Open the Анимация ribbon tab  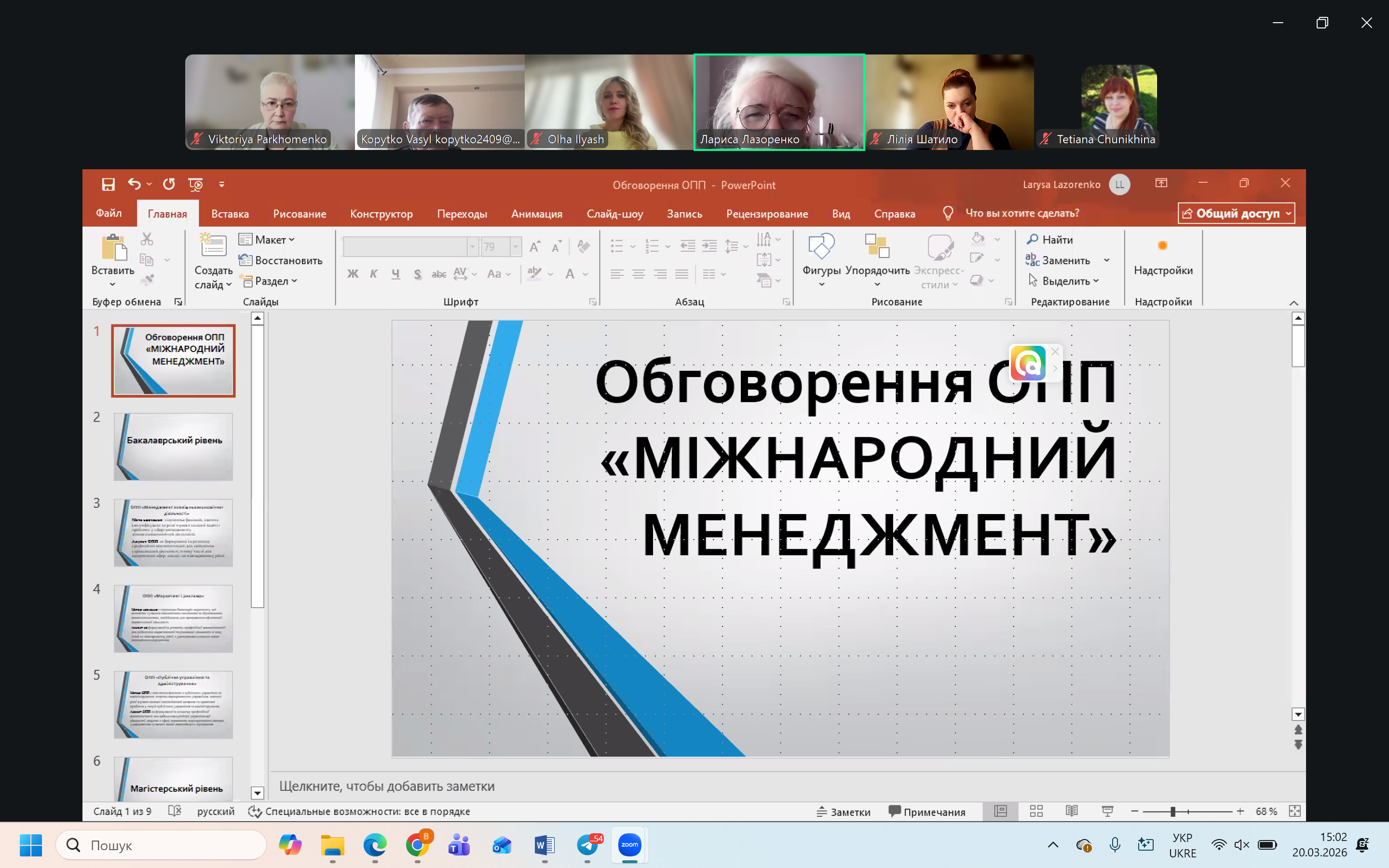[536, 214]
